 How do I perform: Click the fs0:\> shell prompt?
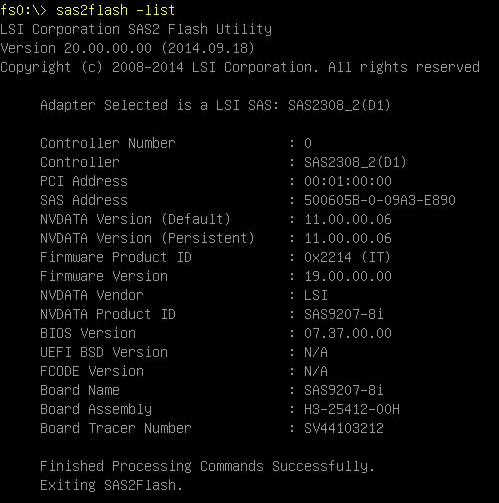point(23,10)
